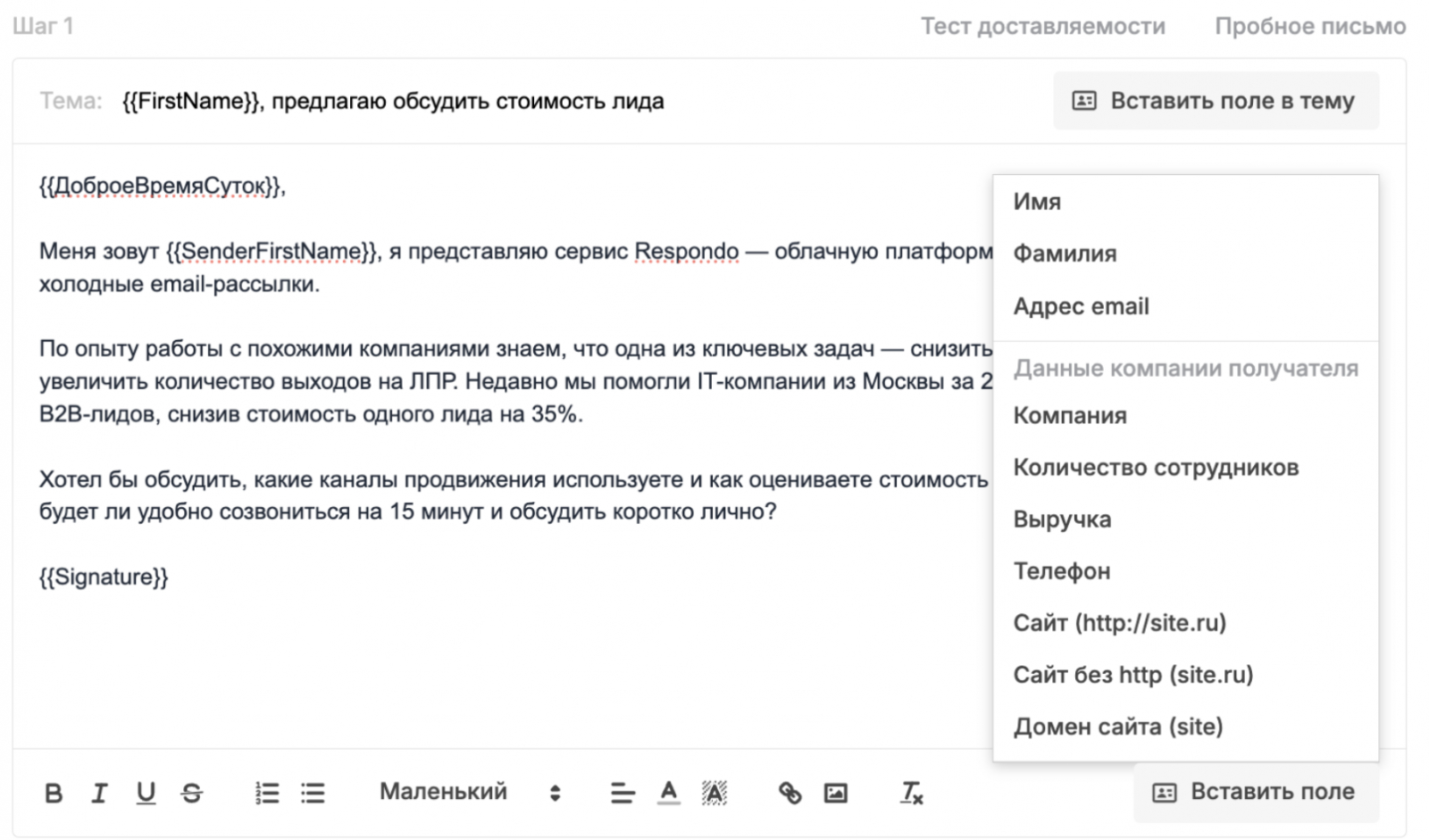The width and height of the screenshot is (1429, 840).
Task: Insert a numbered list
Action: point(265,792)
